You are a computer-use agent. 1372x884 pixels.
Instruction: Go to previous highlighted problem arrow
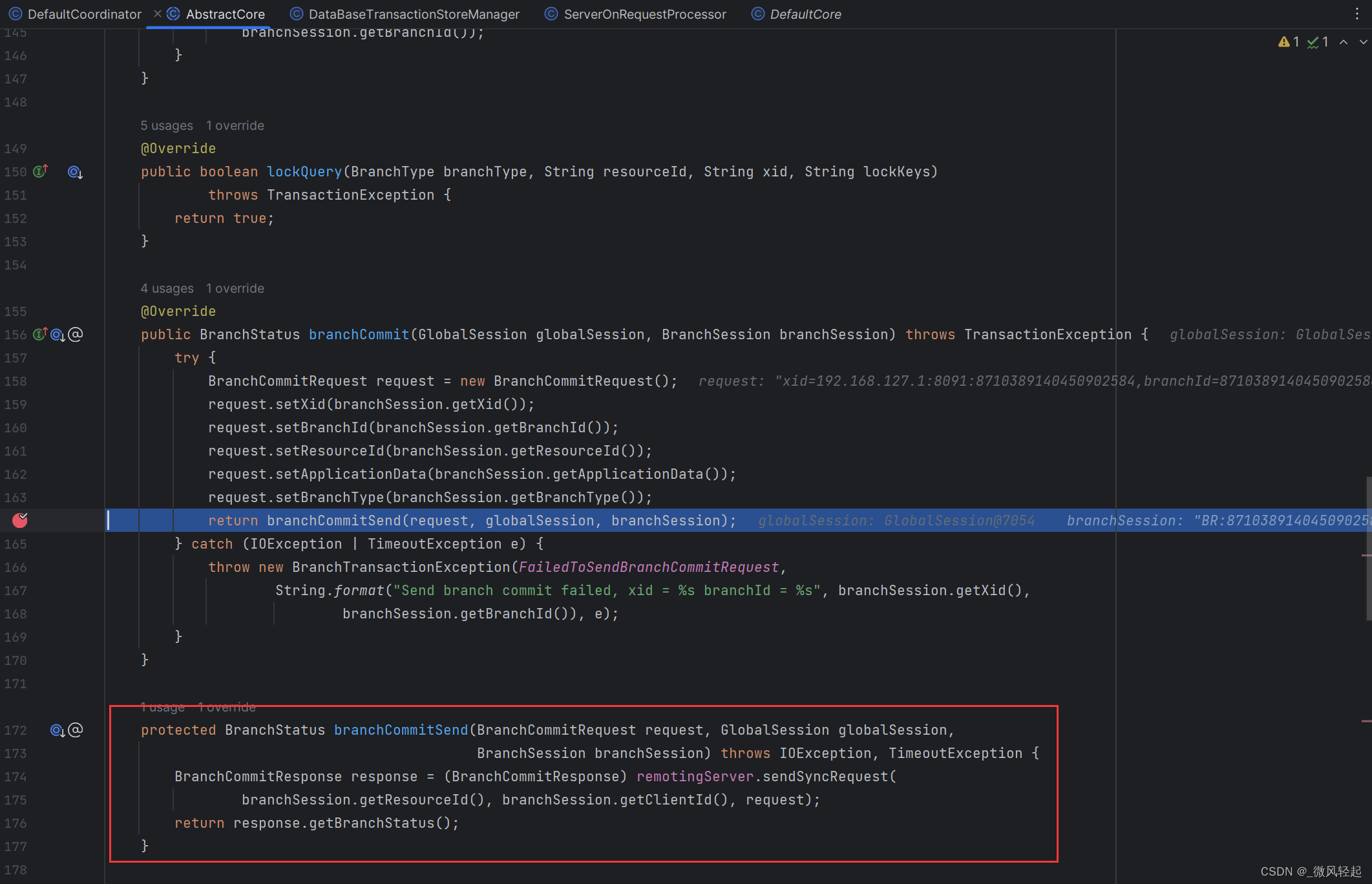coord(1344,42)
